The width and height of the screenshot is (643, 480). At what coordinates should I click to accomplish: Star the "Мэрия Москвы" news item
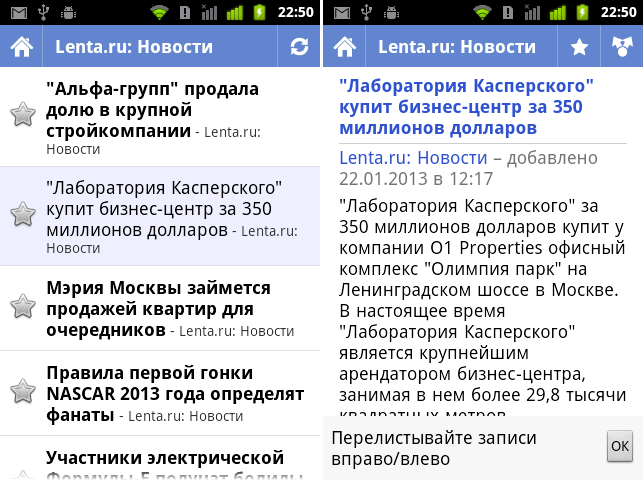(22, 307)
